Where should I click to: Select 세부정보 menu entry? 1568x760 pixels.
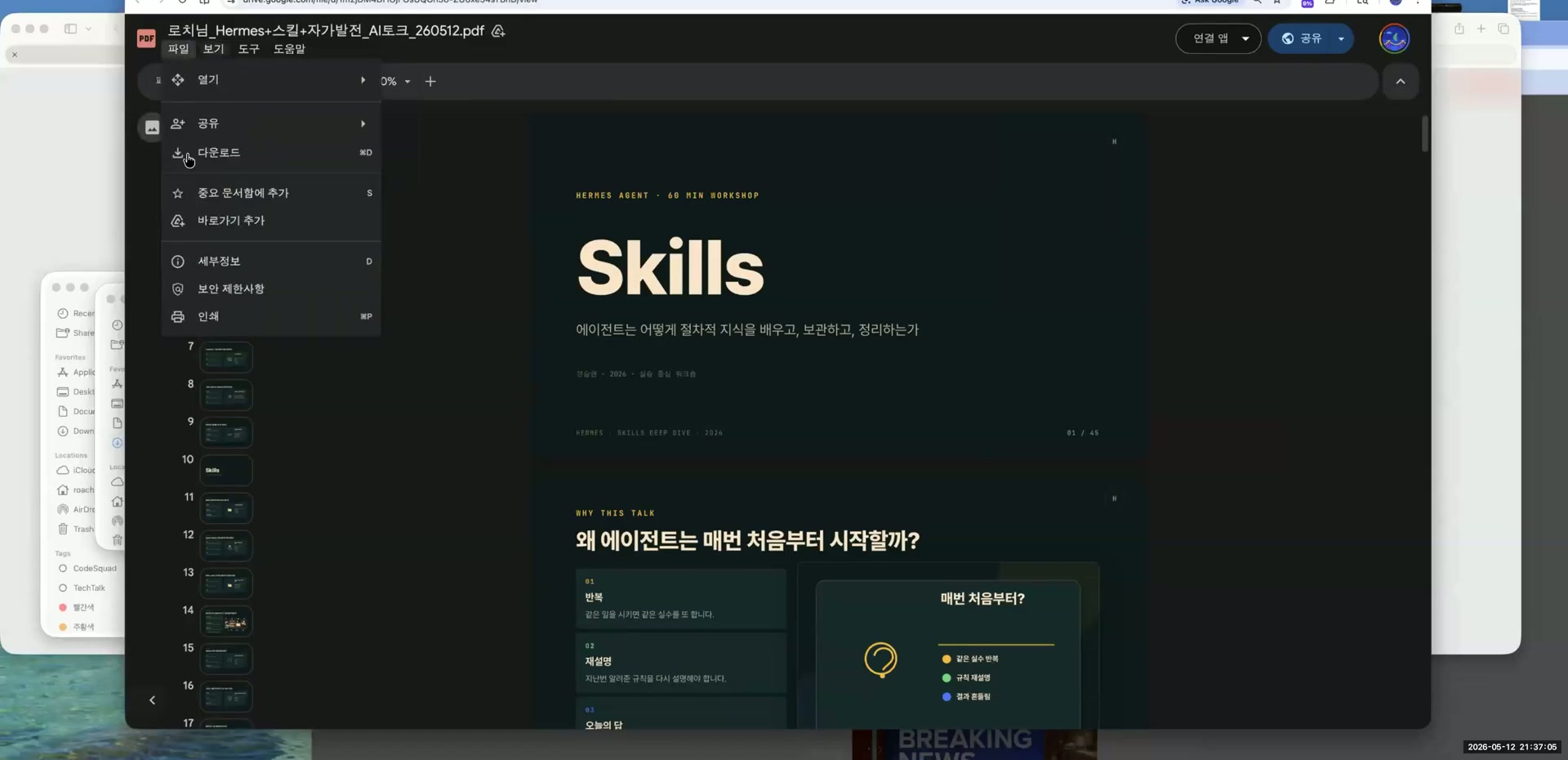coord(271,262)
